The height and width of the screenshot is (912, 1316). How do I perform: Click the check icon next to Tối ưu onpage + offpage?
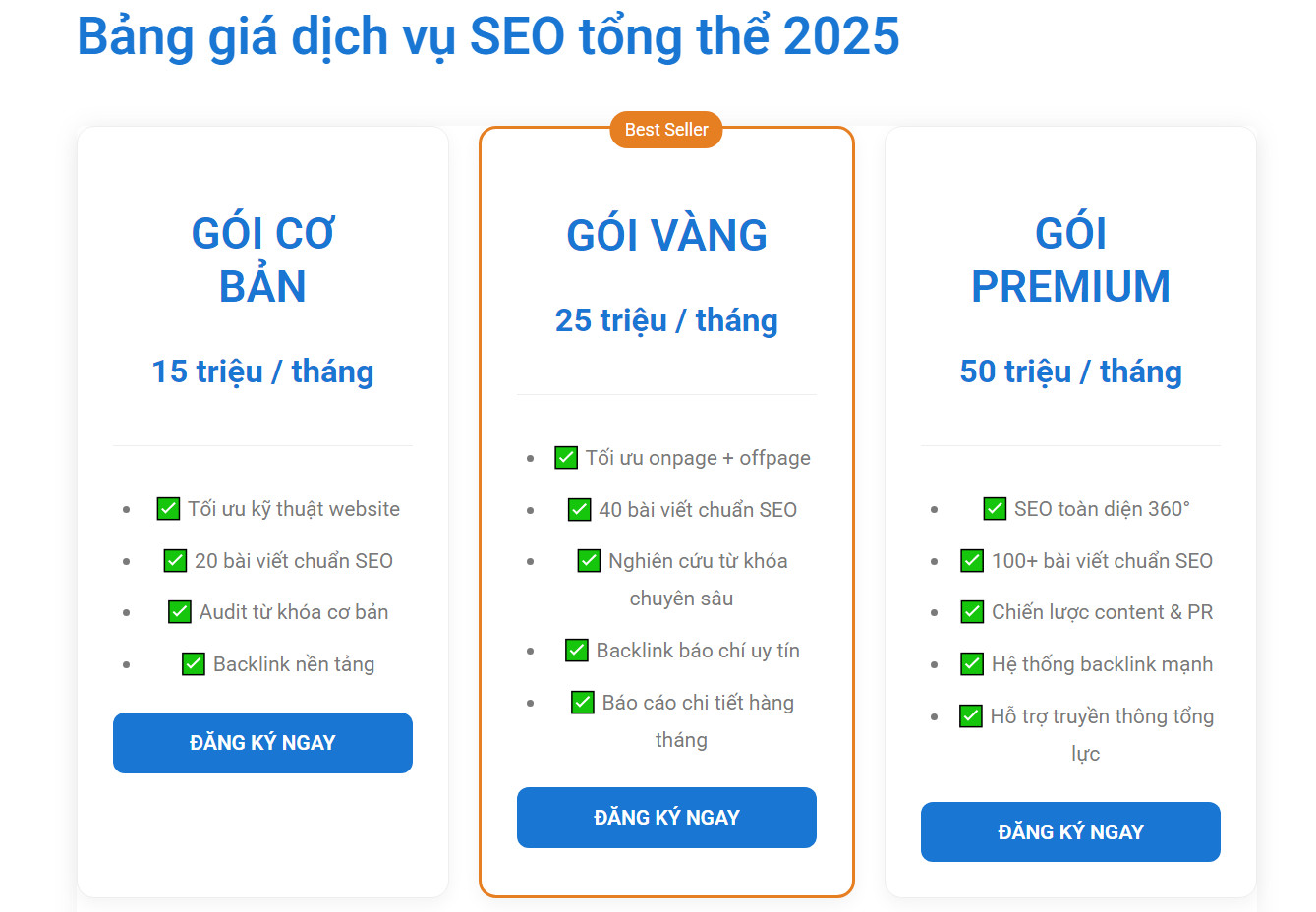(x=566, y=458)
